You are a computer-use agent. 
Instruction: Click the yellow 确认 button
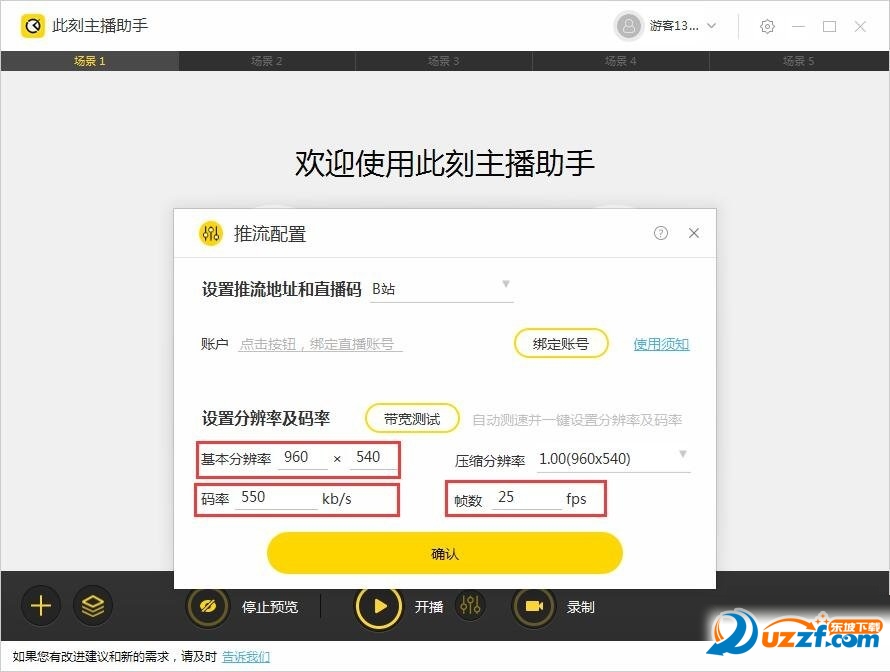pos(444,553)
